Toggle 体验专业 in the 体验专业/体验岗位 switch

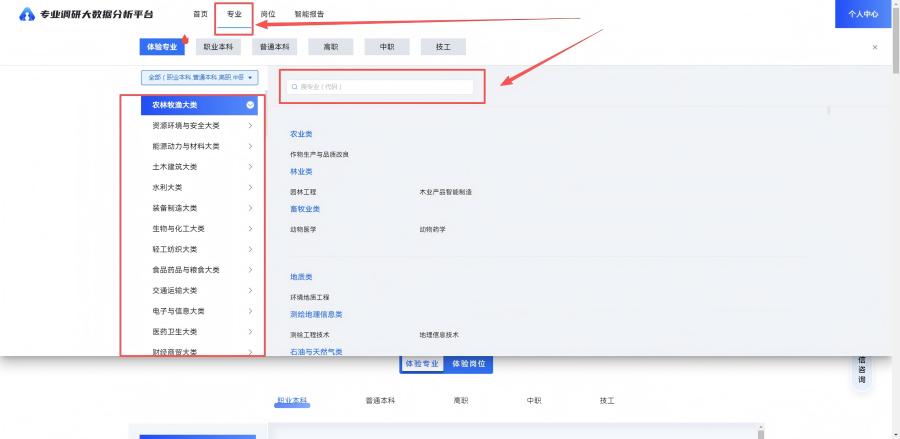422,364
